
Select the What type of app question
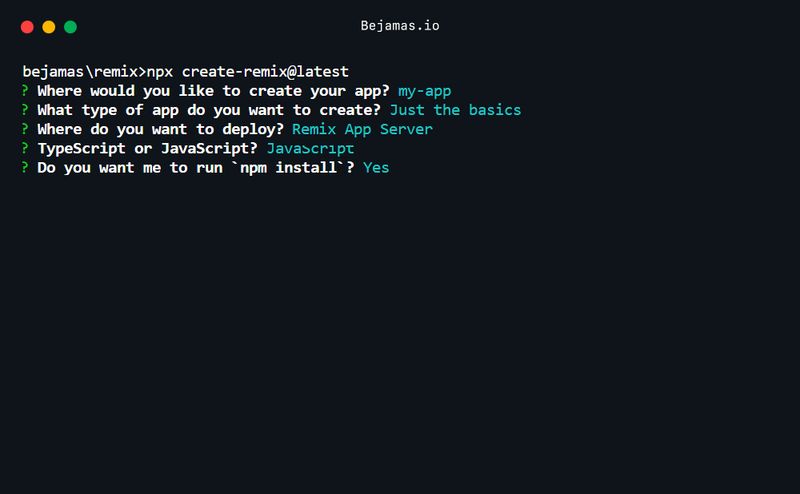click(209, 110)
